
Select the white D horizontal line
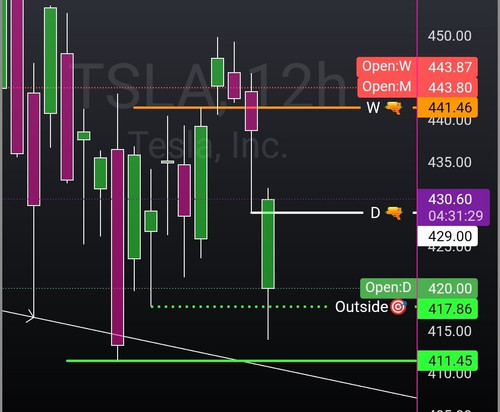point(307,212)
